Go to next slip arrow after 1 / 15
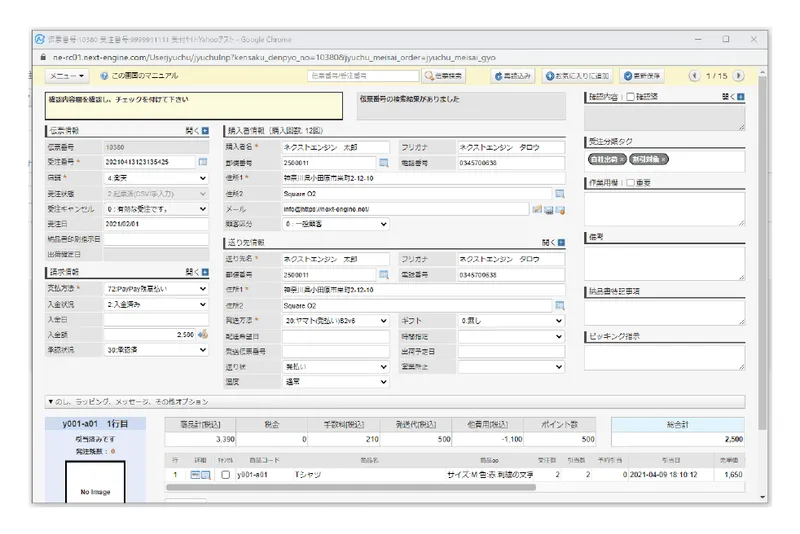The width and height of the screenshot is (800, 534). click(x=738, y=76)
